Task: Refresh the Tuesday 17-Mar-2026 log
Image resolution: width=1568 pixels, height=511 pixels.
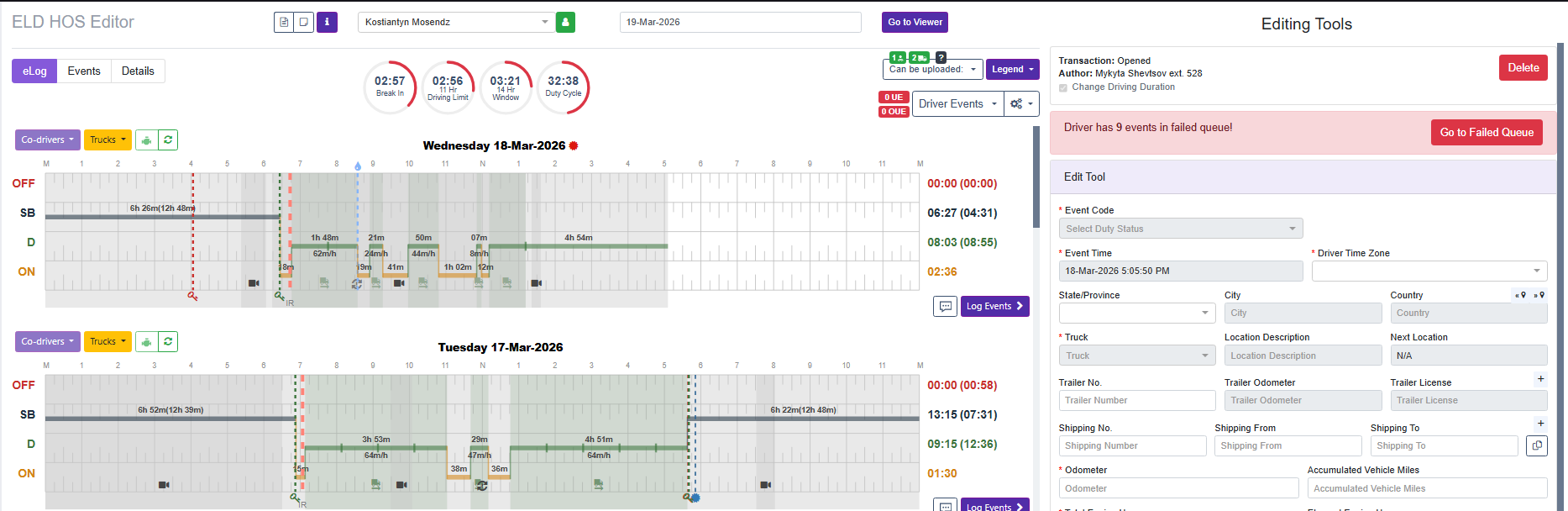Action: (x=168, y=341)
